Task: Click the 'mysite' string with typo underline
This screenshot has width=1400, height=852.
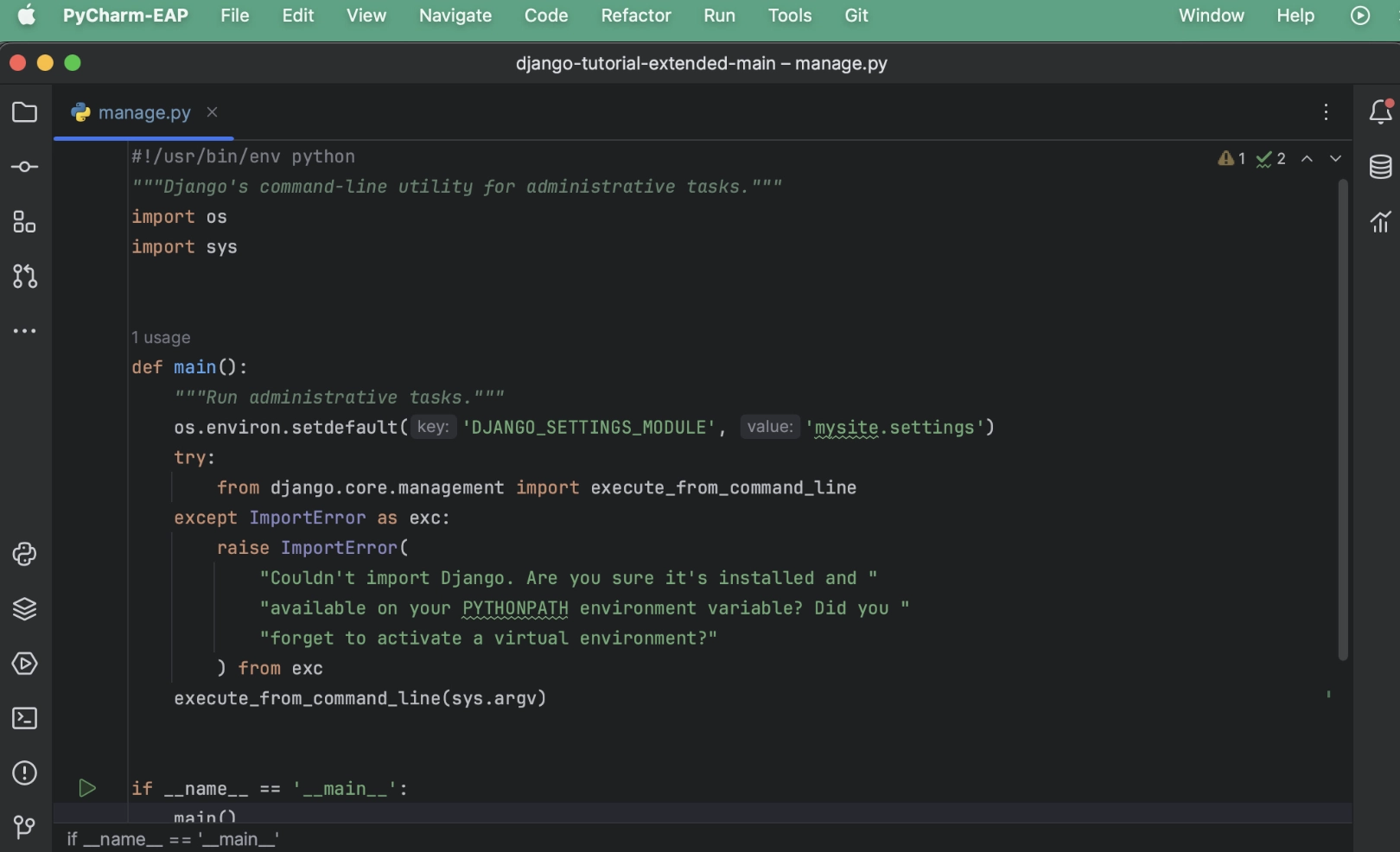Action: coord(846,428)
